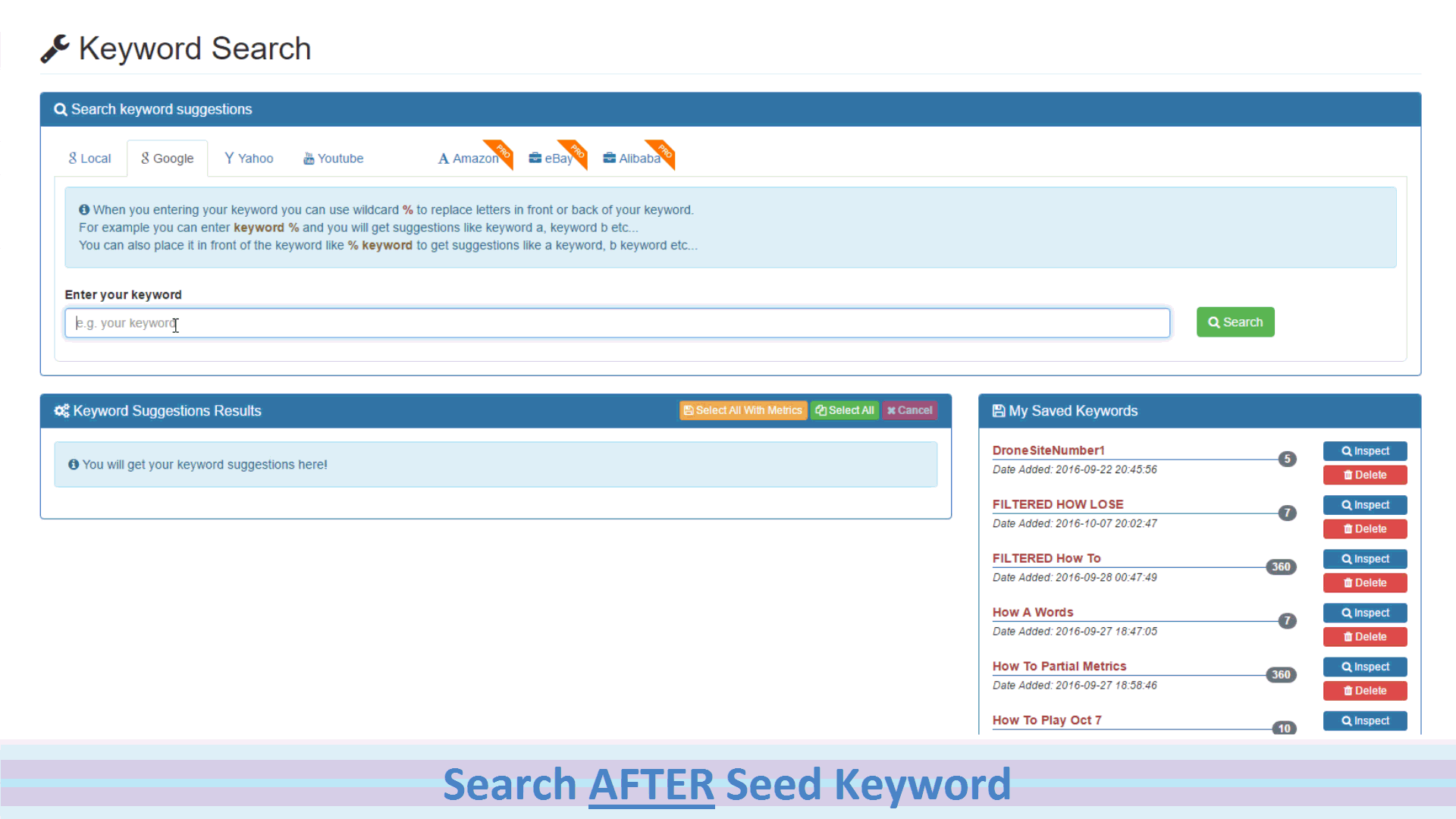This screenshot has height=819, width=1456.
Task: Open the How To Play Oct 7 link
Action: tap(1046, 720)
